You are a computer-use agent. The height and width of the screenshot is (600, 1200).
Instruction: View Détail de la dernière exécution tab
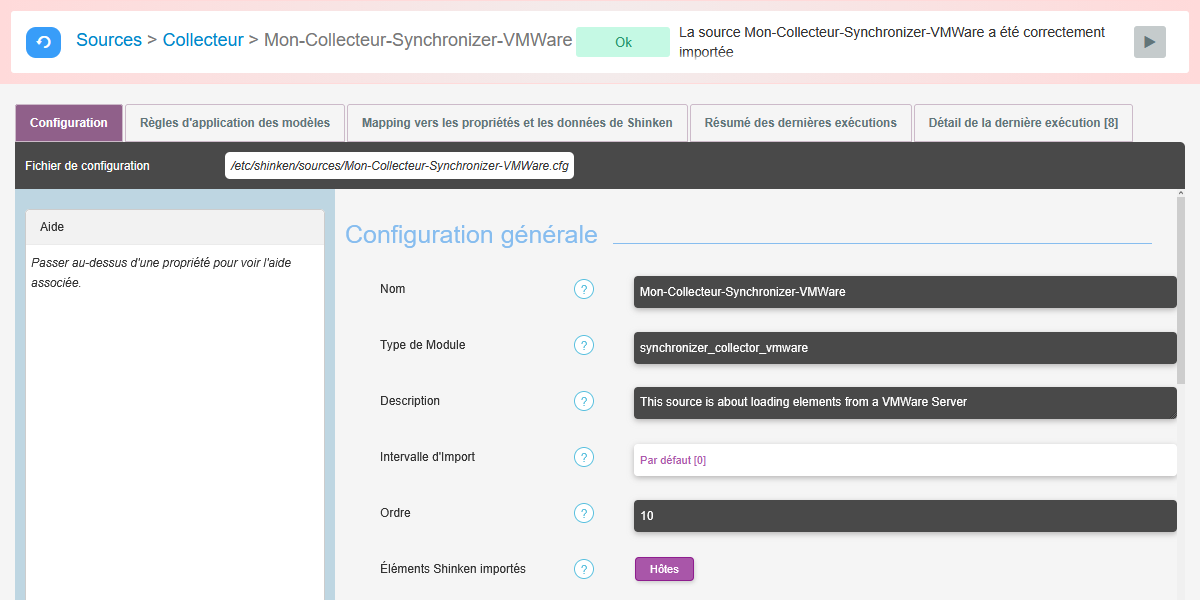[1023, 123]
